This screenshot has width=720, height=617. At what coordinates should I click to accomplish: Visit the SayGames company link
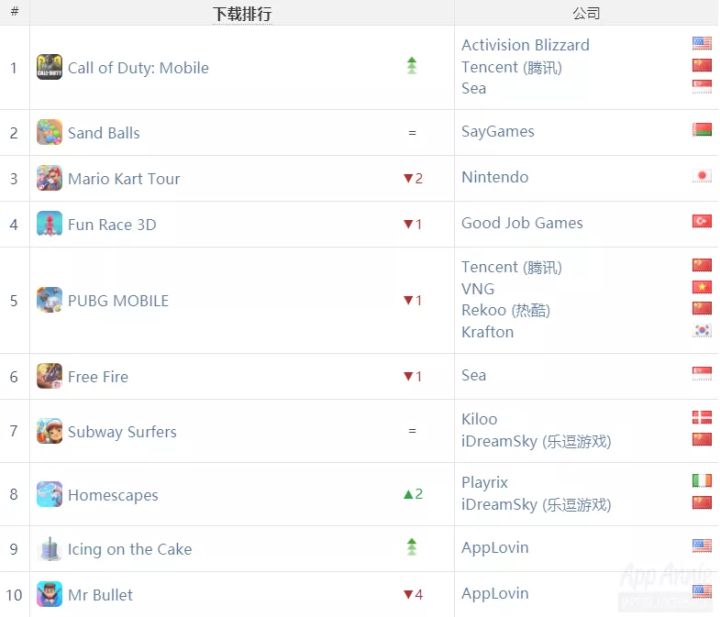click(x=498, y=132)
